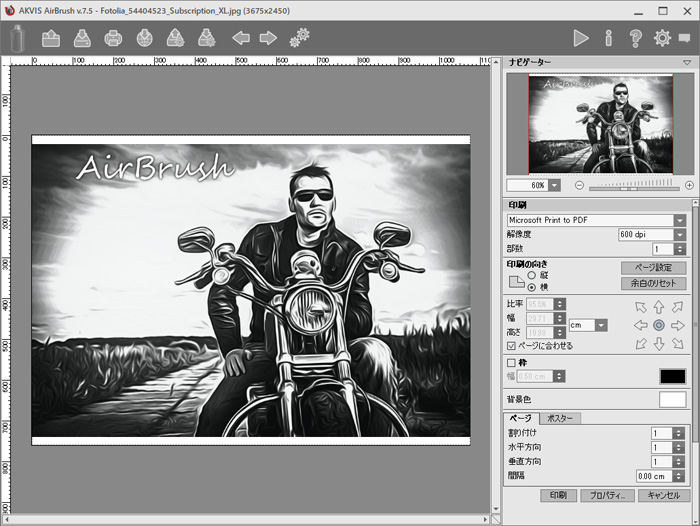
Task: Click the 間隔 0.00 cm field
Action: (654, 476)
